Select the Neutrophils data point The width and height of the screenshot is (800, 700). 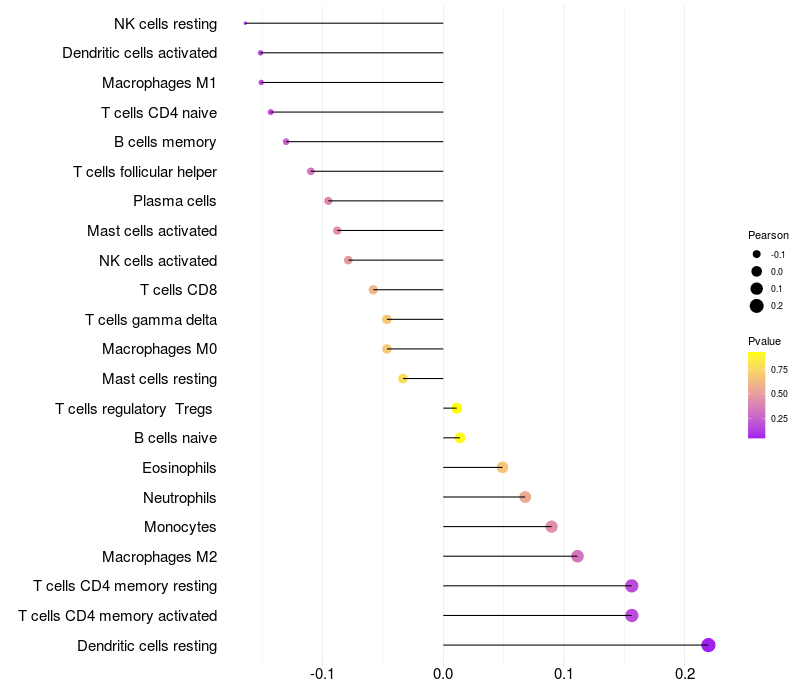click(525, 497)
